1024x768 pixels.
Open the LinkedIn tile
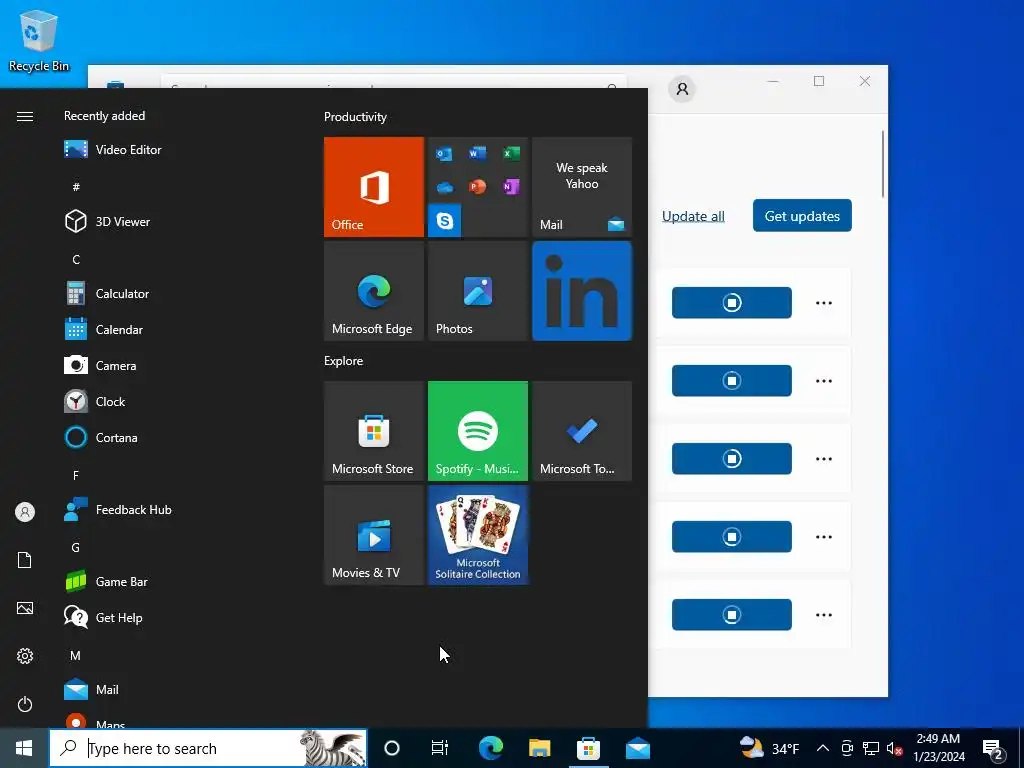582,291
